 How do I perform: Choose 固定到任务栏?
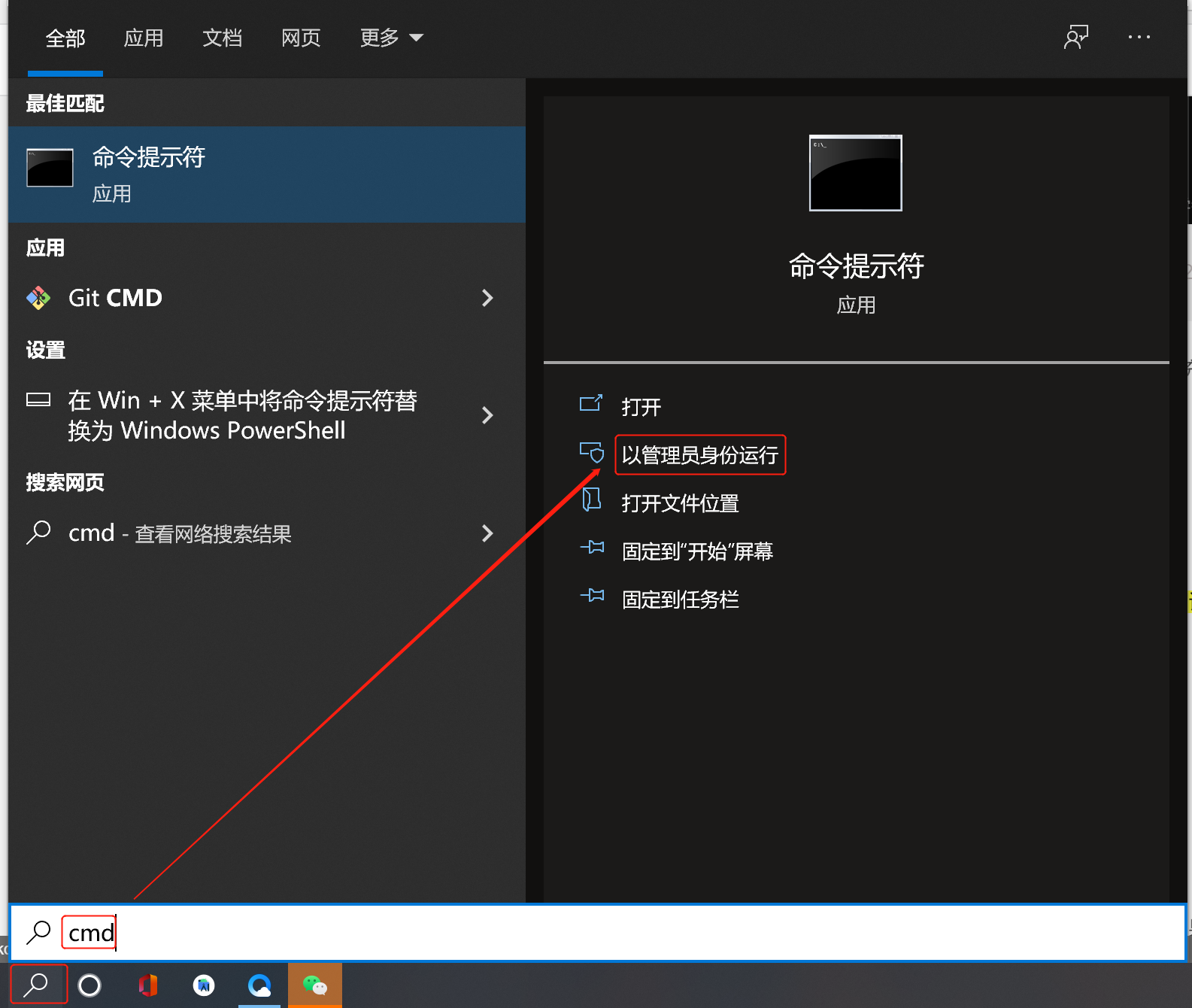pos(681,600)
